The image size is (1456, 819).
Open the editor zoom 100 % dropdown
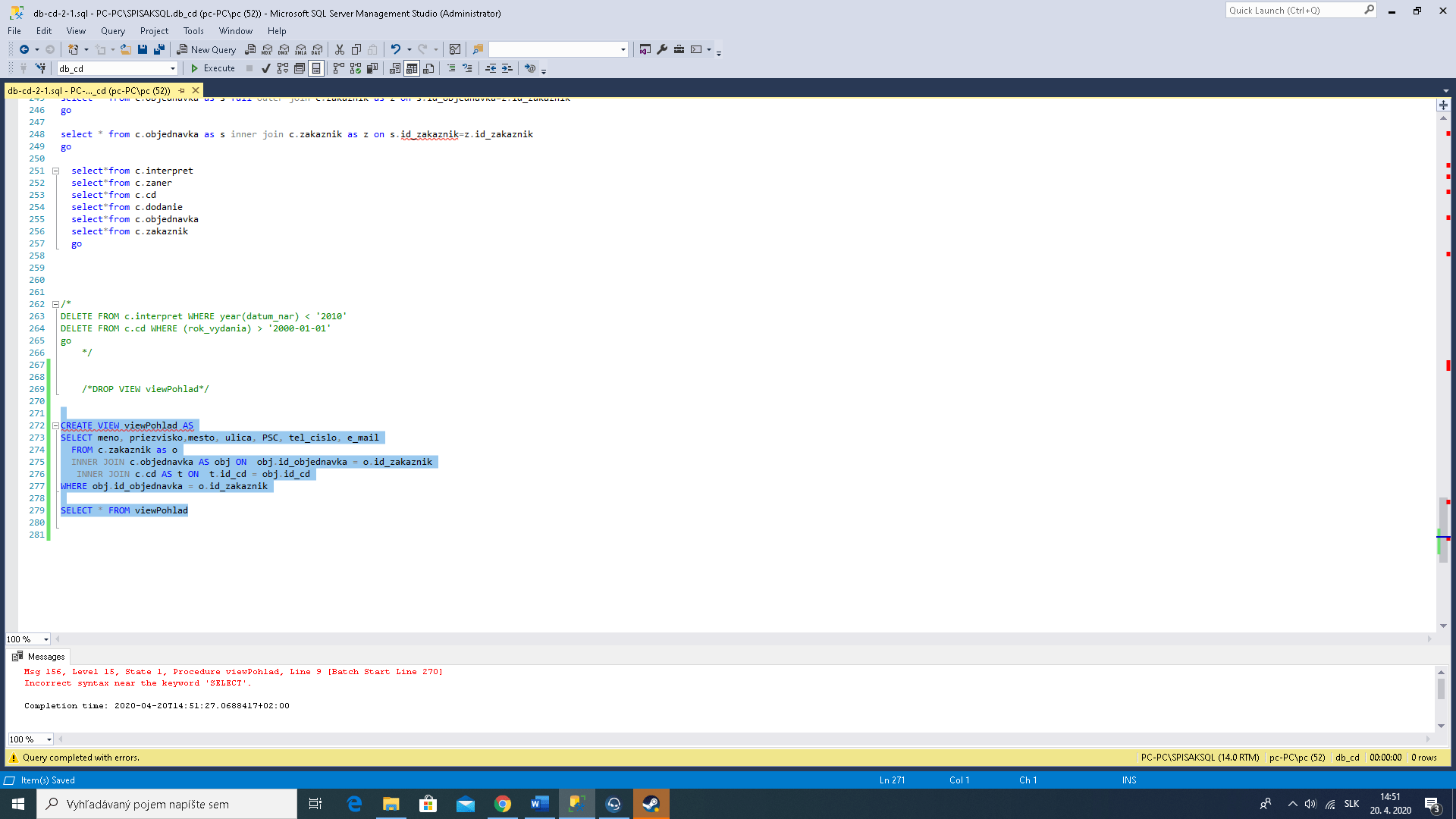(45, 639)
